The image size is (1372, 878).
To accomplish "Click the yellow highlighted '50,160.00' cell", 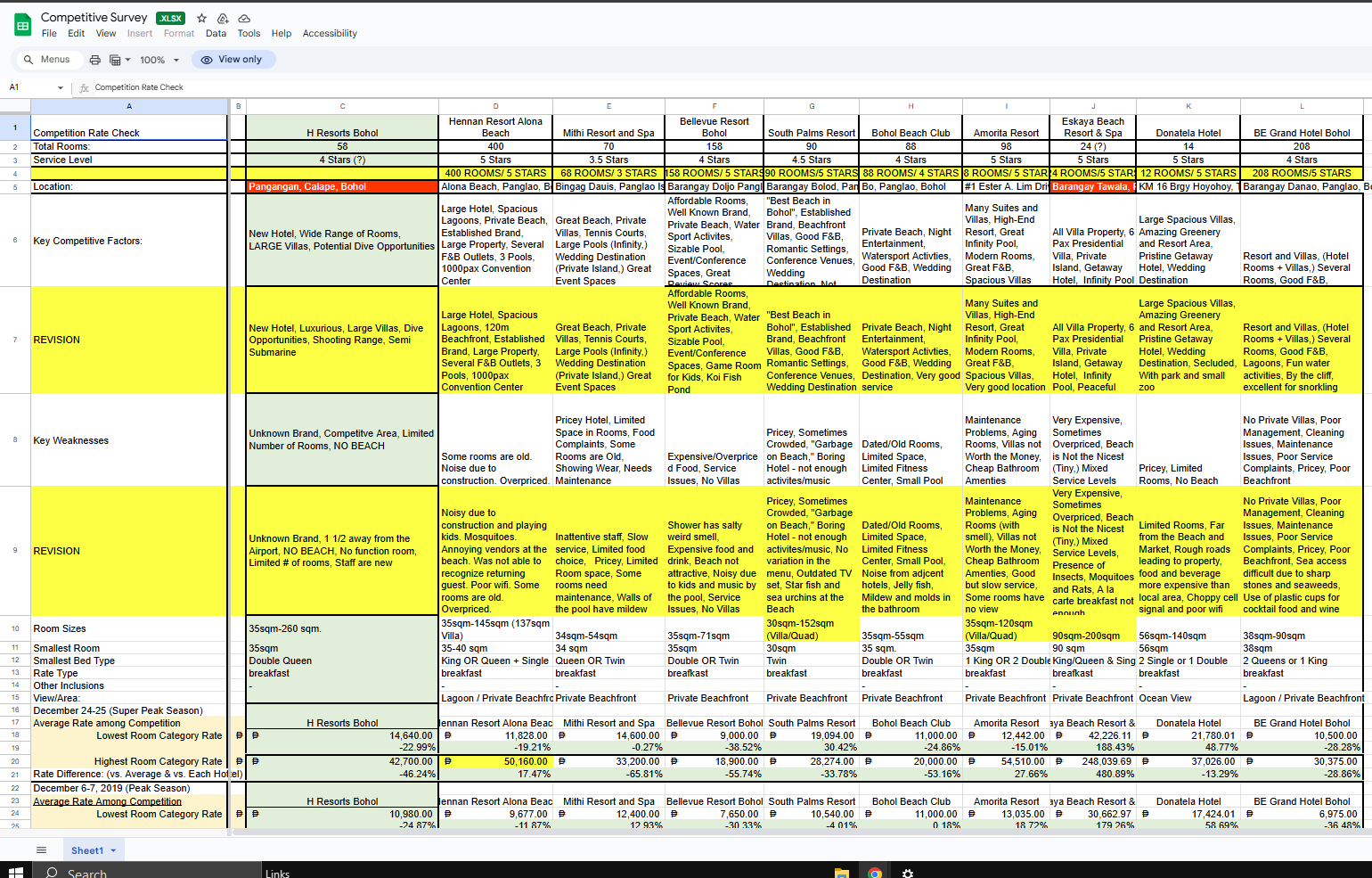I will coord(495,761).
